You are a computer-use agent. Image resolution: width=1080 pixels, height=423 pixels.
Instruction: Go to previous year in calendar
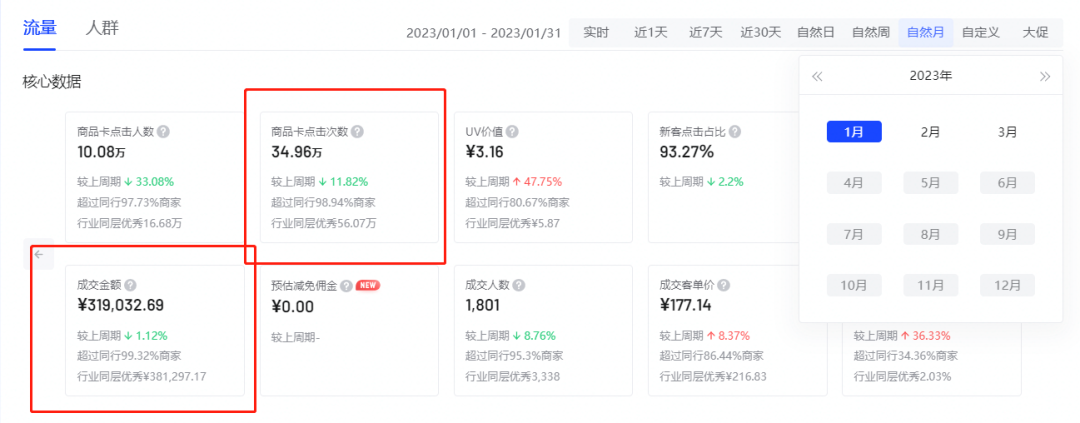click(x=817, y=76)
